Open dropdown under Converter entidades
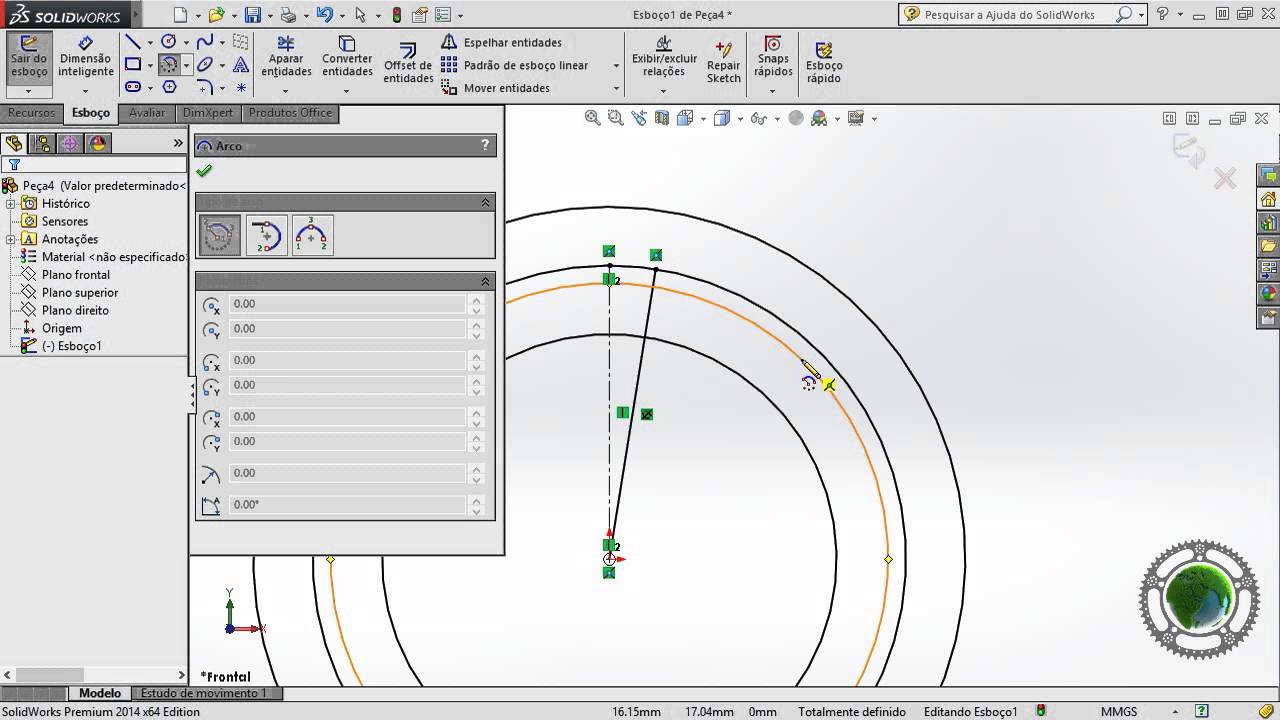The image size is (1280, 720). [x=347, y=91]
